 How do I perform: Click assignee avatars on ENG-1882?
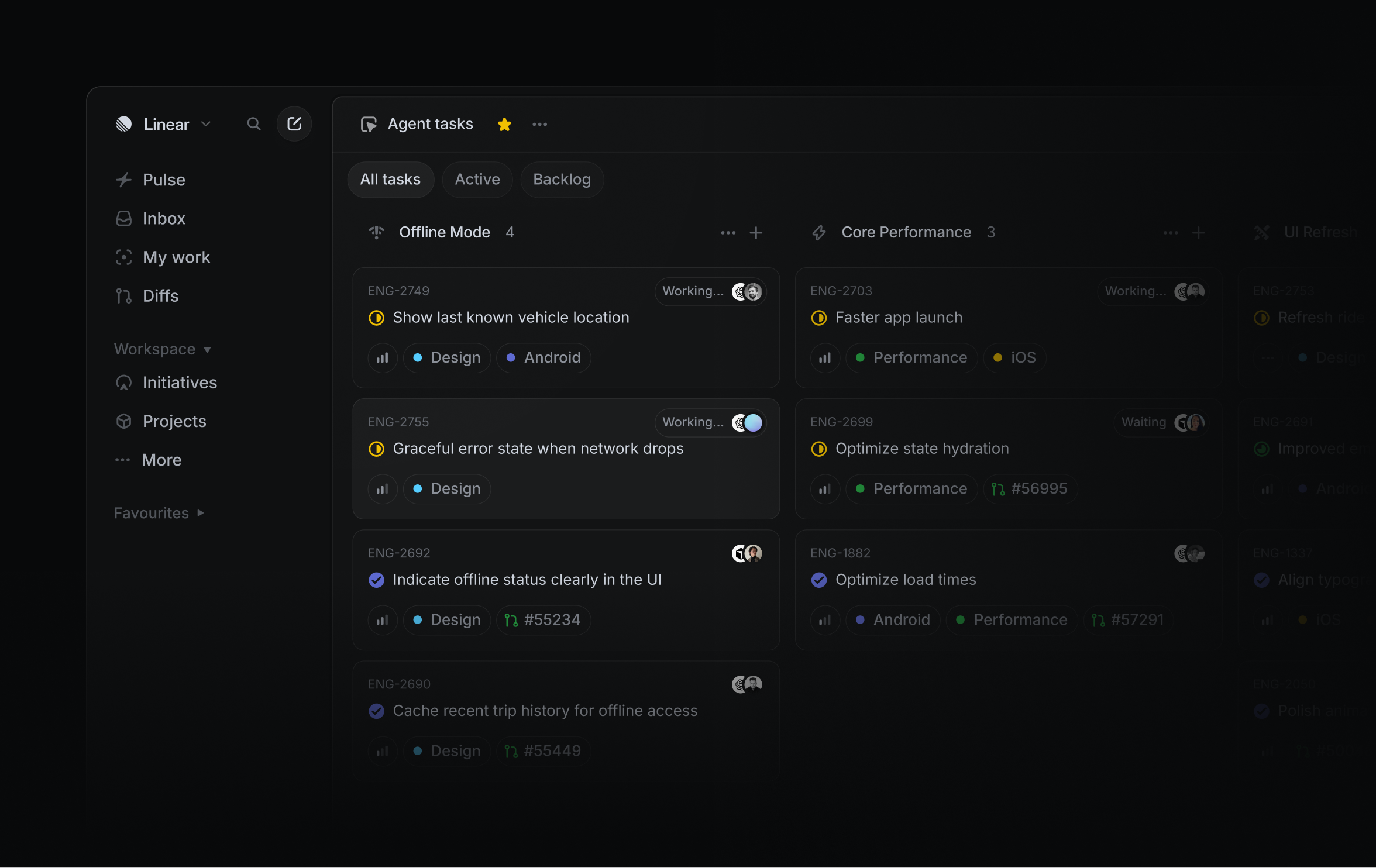[x=1189, y=553]
